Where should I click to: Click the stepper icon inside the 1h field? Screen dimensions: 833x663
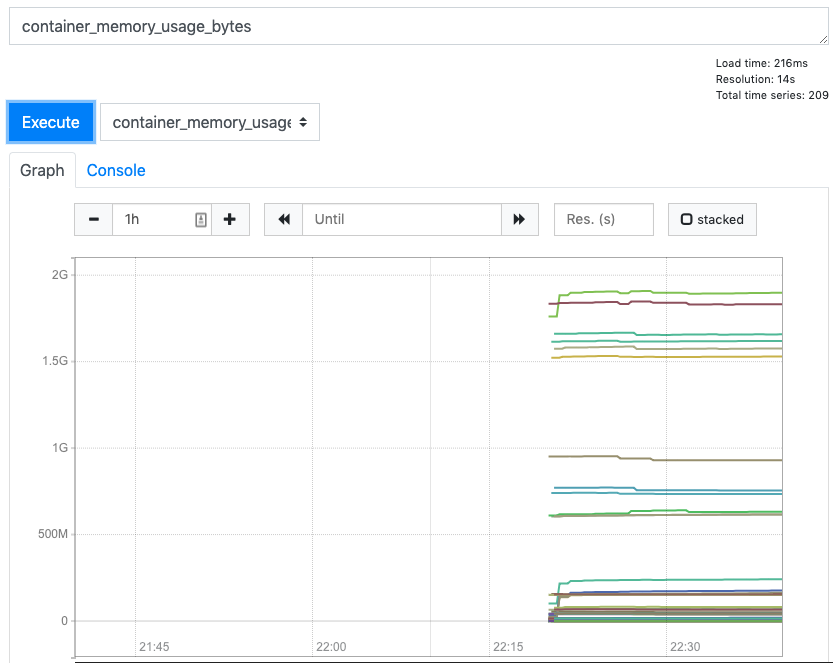[201, 219]
